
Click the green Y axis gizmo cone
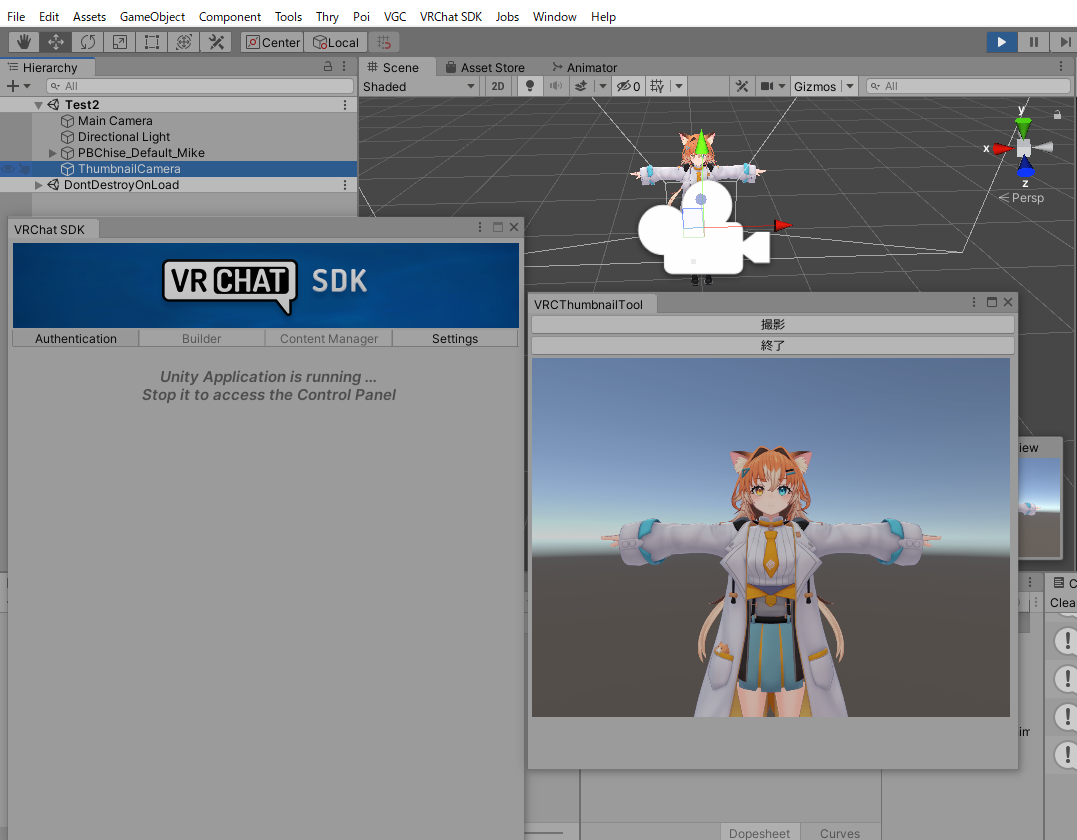tap(1023, 126)
